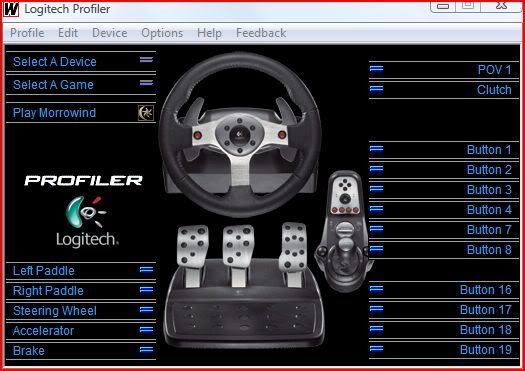Click the Logitech Profiler title bar icon
The width and height of the screenshot is (525, 371).
pyautogui.click(x=11, y=9)
